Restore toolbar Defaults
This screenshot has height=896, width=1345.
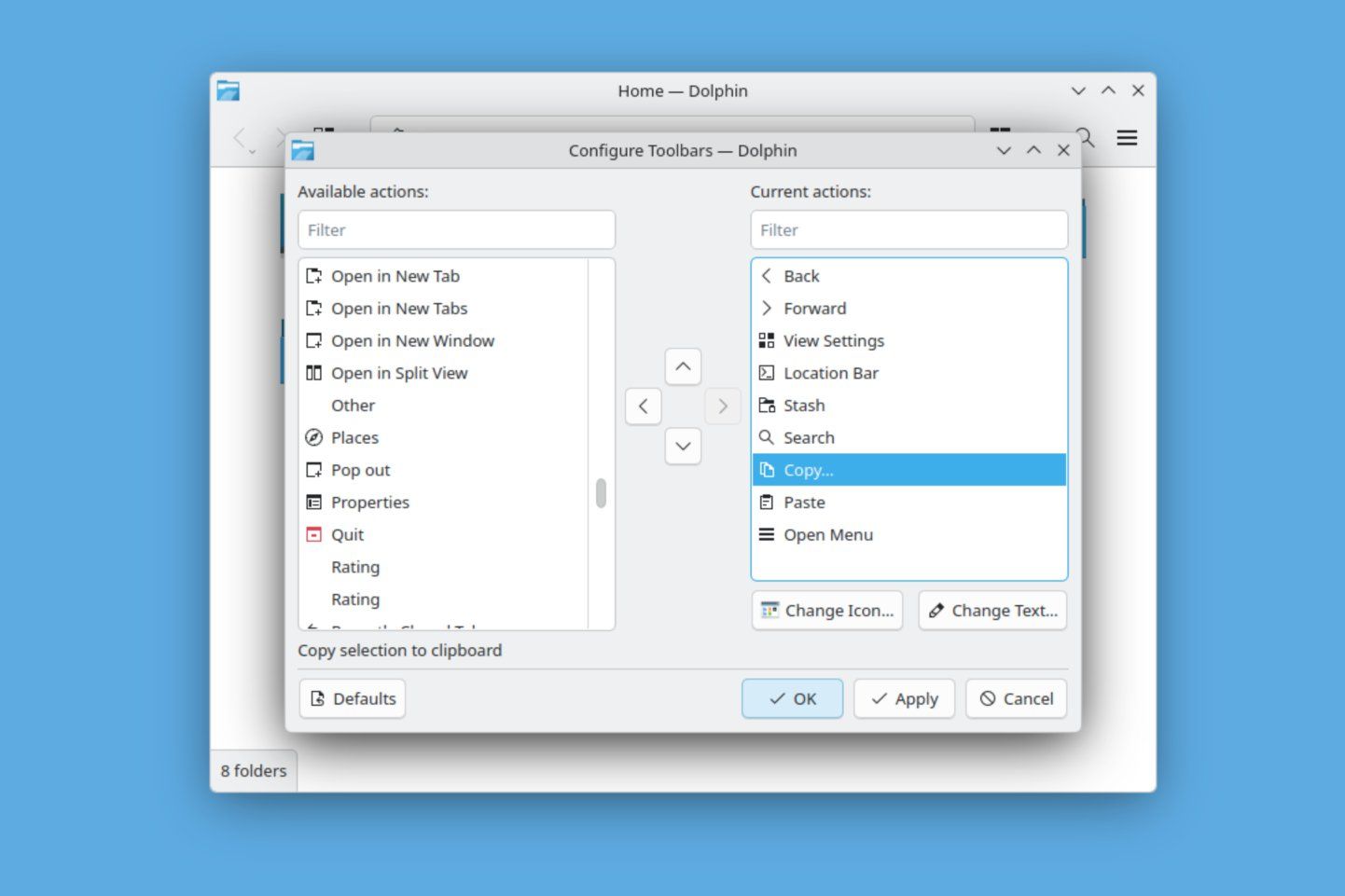point(353,699)
